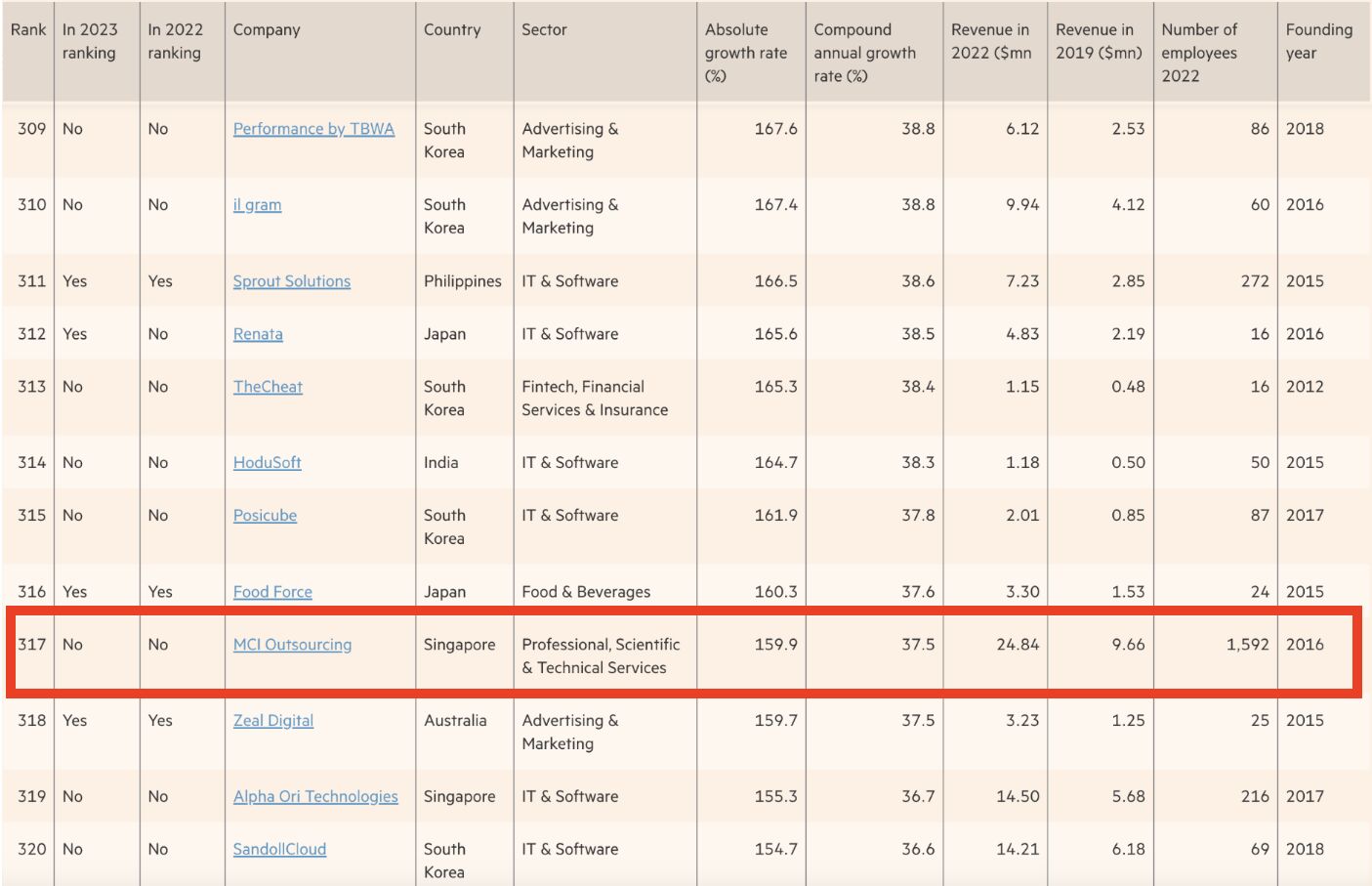Click the Australia country cell
Image resolution: width=1372 pixels, height=886 pixels.
pos(455,721)
